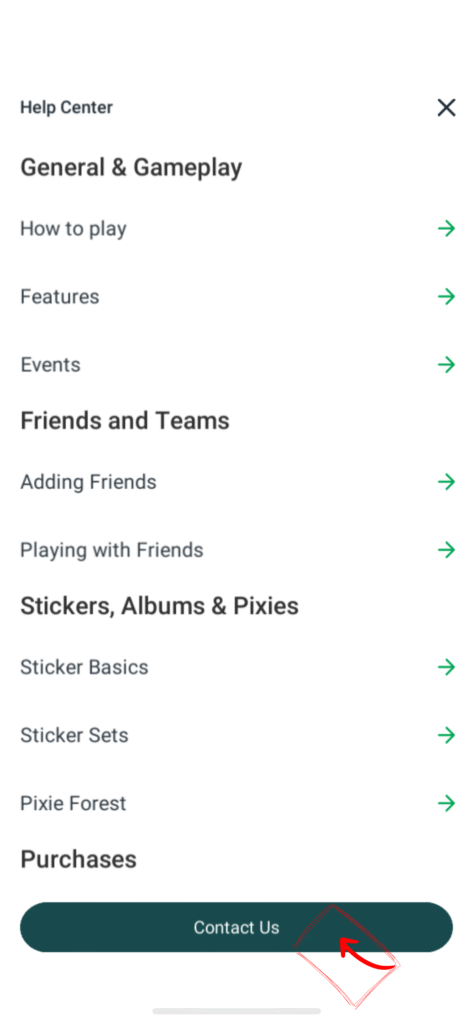Tap the Help Center title
This screenshot has width=473, height=1024.
point(67,108)
